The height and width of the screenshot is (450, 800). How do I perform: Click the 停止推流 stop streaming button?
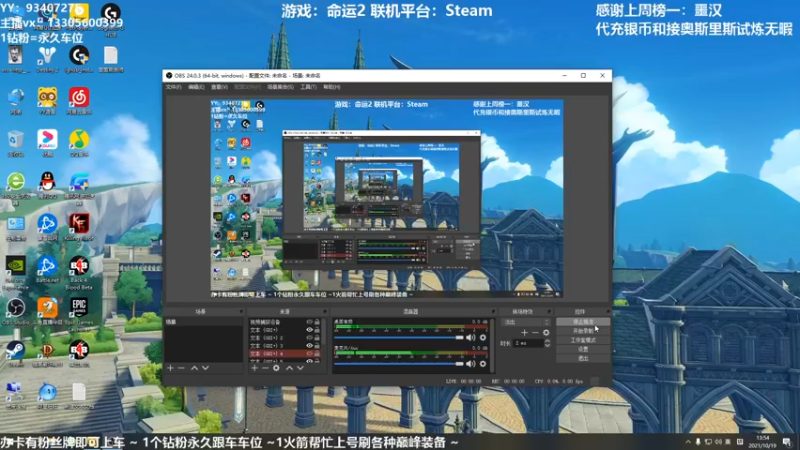pos(583,322)
